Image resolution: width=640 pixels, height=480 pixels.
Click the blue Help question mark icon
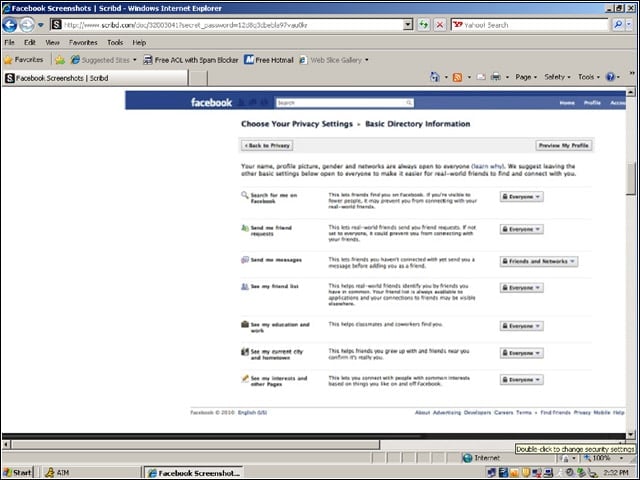pyautogui.click(x=610, y=77)
